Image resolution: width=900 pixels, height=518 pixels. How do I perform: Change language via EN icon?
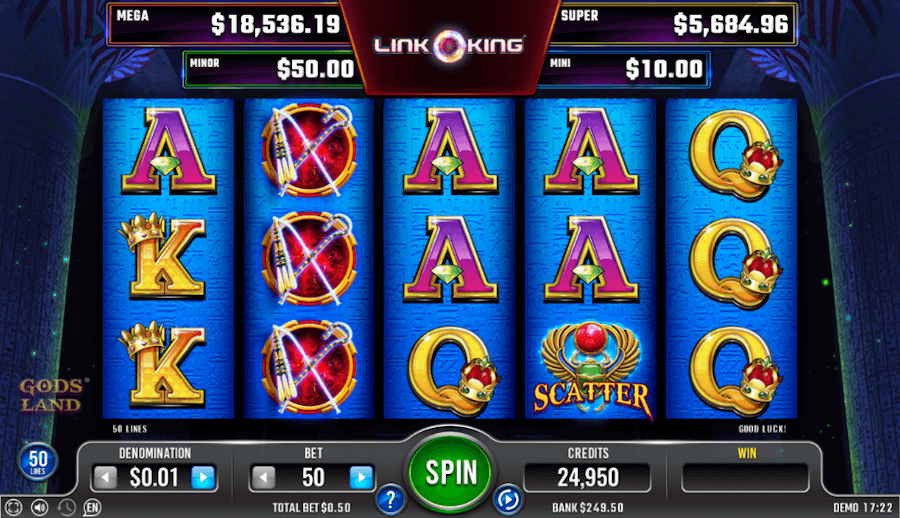click(92, 507)
